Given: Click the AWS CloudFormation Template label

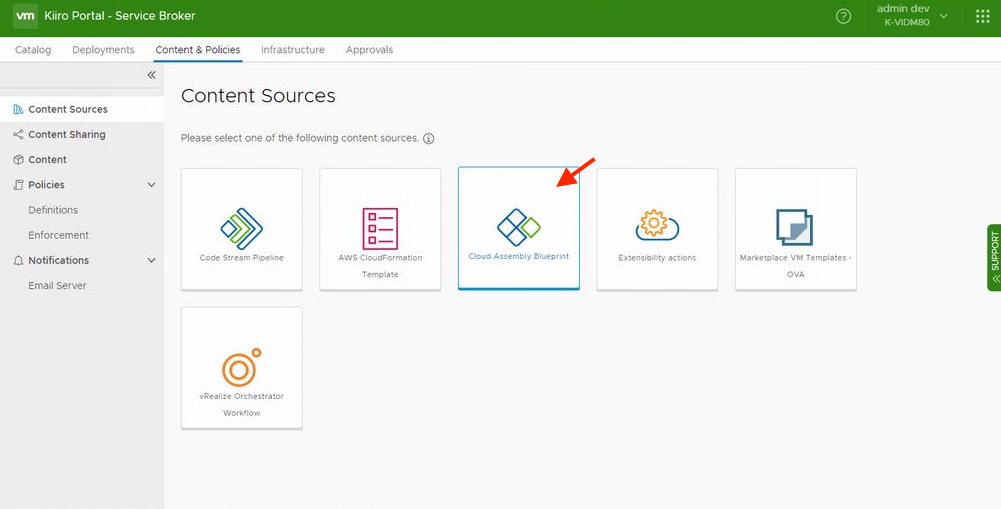Looking at the screenshot, I should tap(380, 266).
